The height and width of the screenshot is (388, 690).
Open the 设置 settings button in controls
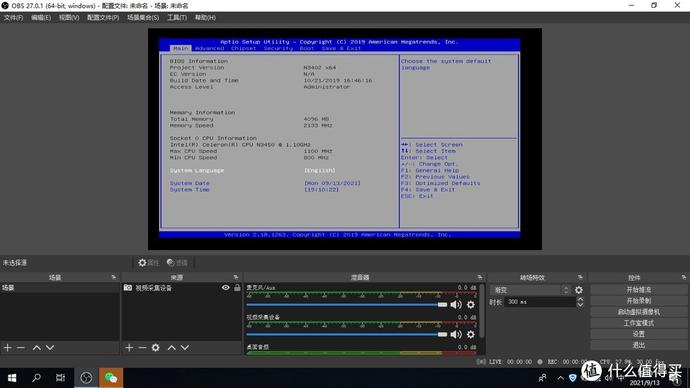pos(639,334)
